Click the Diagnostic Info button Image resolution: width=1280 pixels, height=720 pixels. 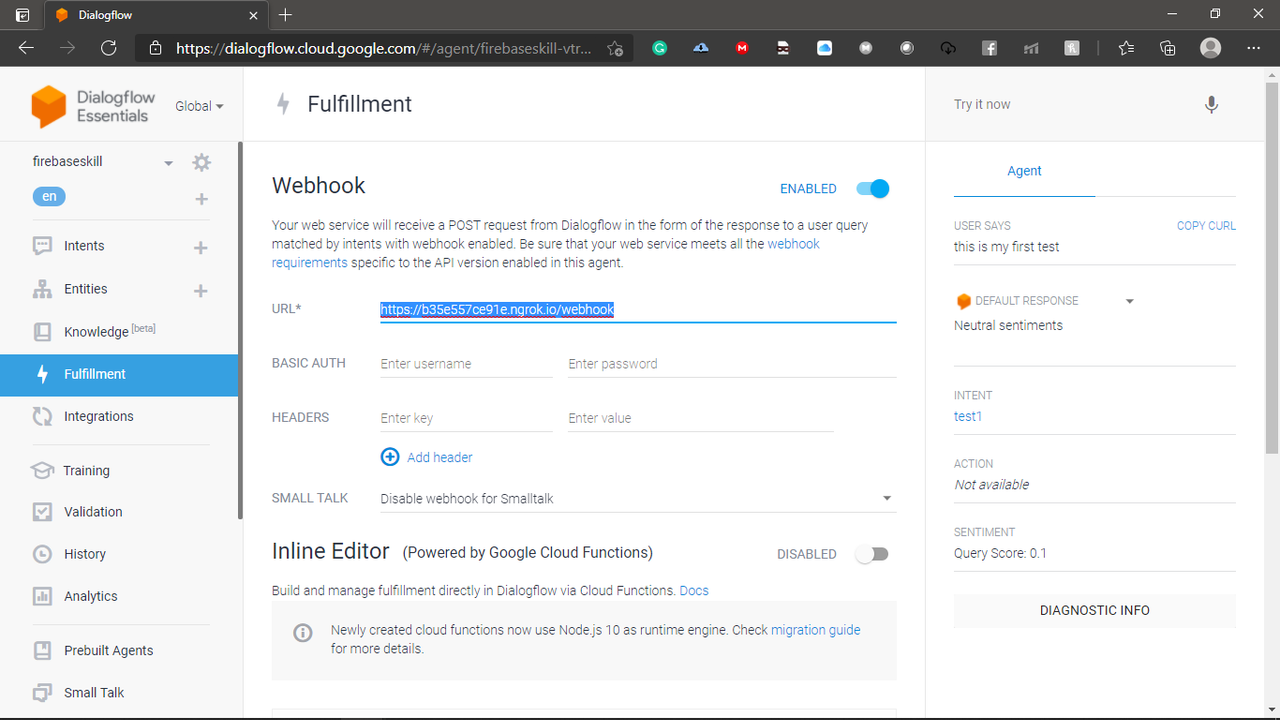coord(1094,610)
